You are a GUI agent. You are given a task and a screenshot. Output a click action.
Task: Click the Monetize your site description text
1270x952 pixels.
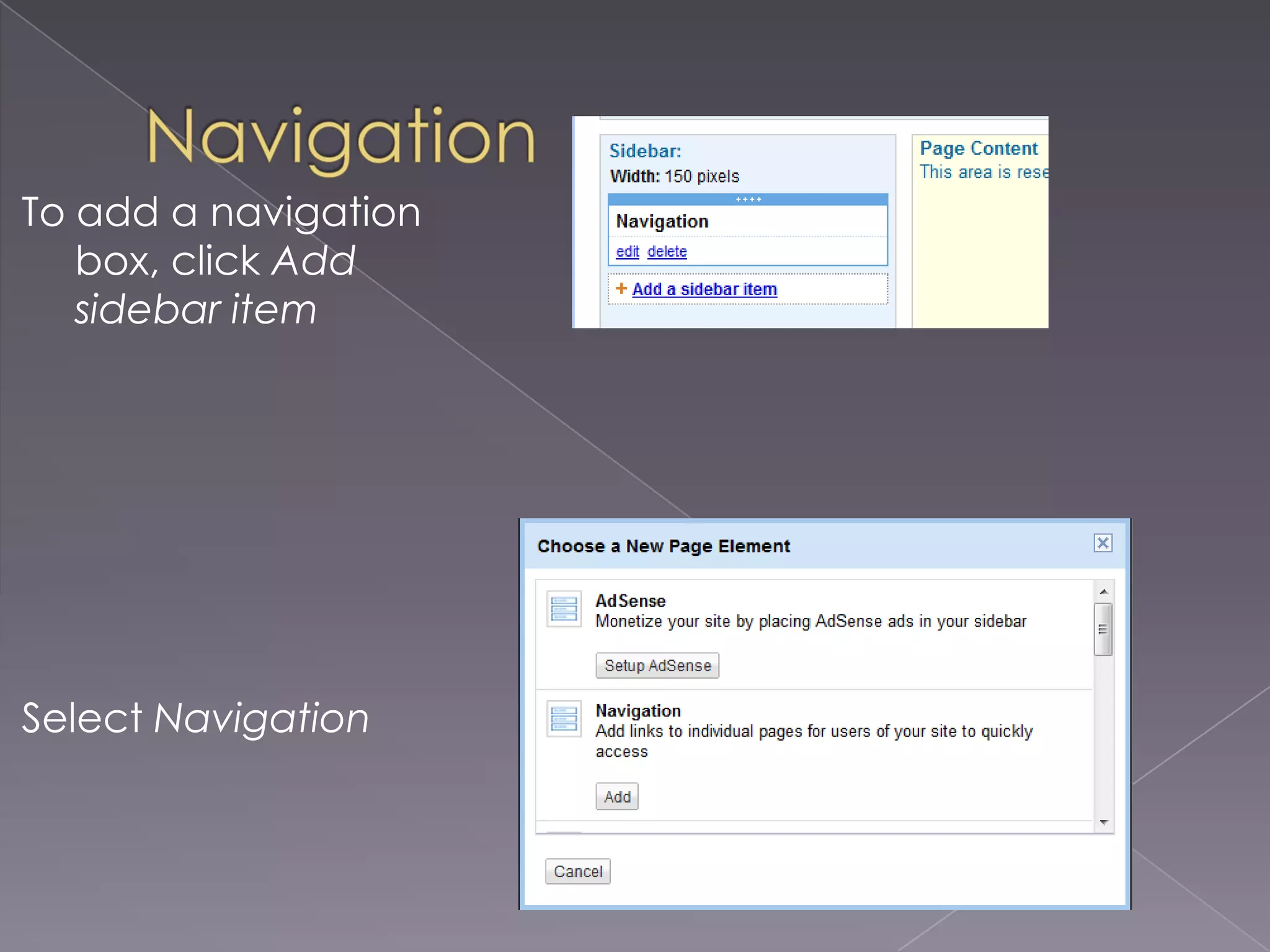pos(811,622)
